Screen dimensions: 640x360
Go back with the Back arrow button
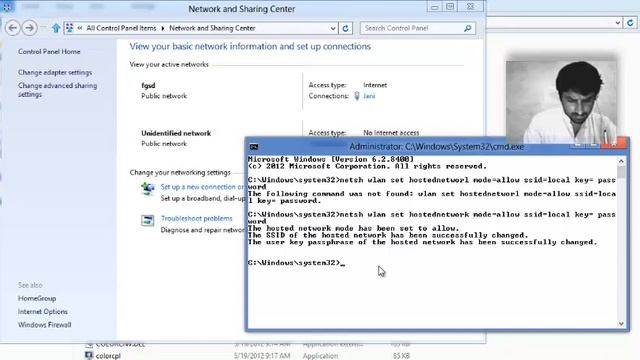13,28
